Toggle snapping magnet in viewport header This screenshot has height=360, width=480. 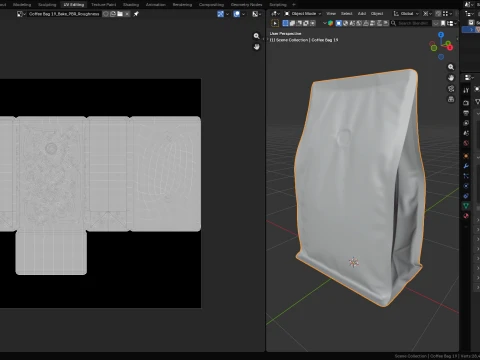438,14
